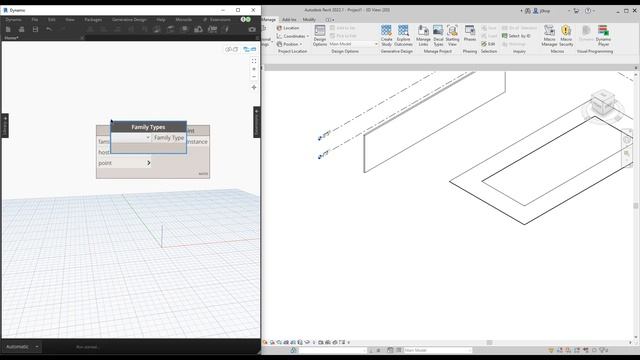Click host input port on node
Image resolution: width=640 pixels, height=360 pixels.
pyautogui.click(x=104, y=152)
